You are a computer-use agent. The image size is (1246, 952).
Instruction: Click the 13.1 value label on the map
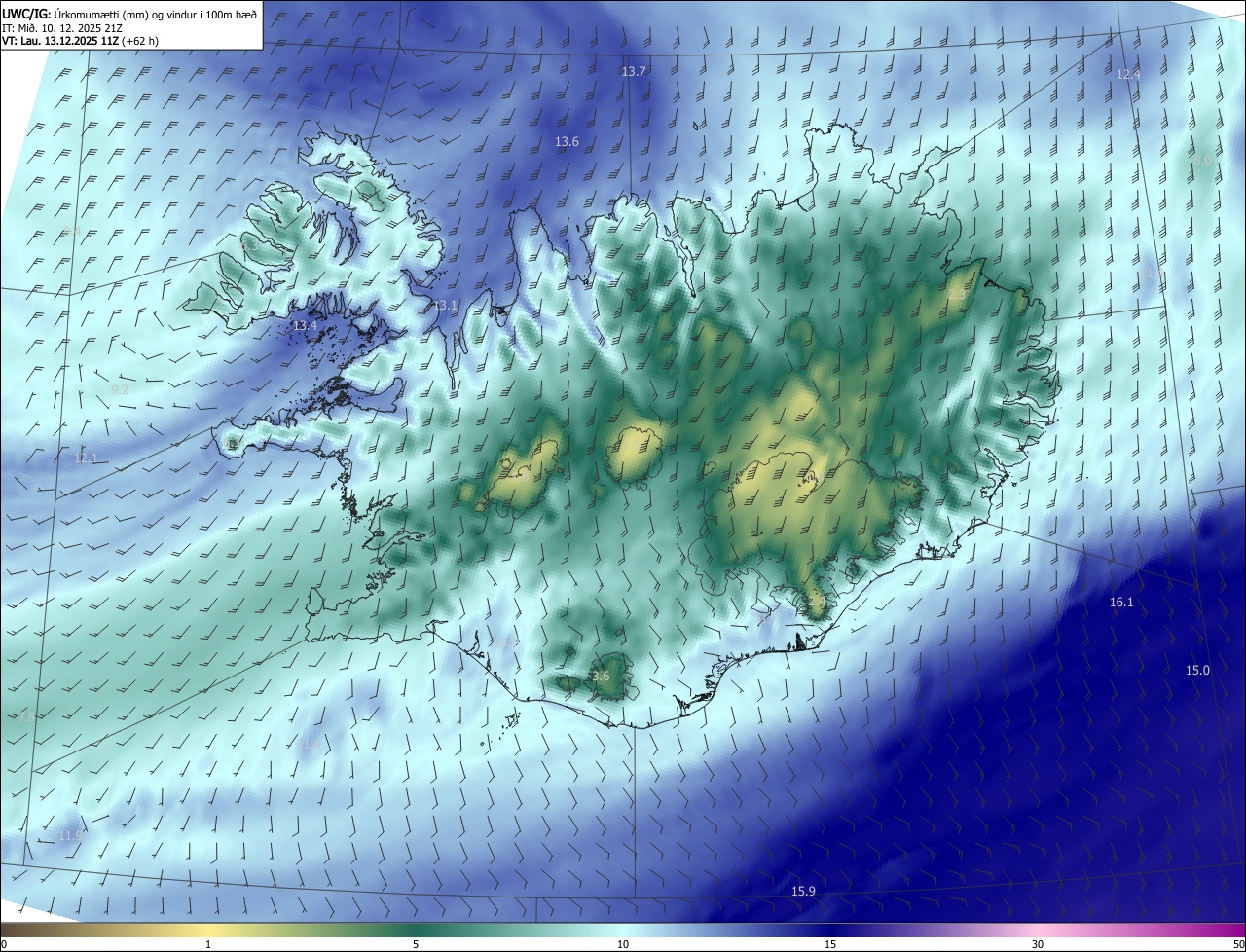[445, 306]
